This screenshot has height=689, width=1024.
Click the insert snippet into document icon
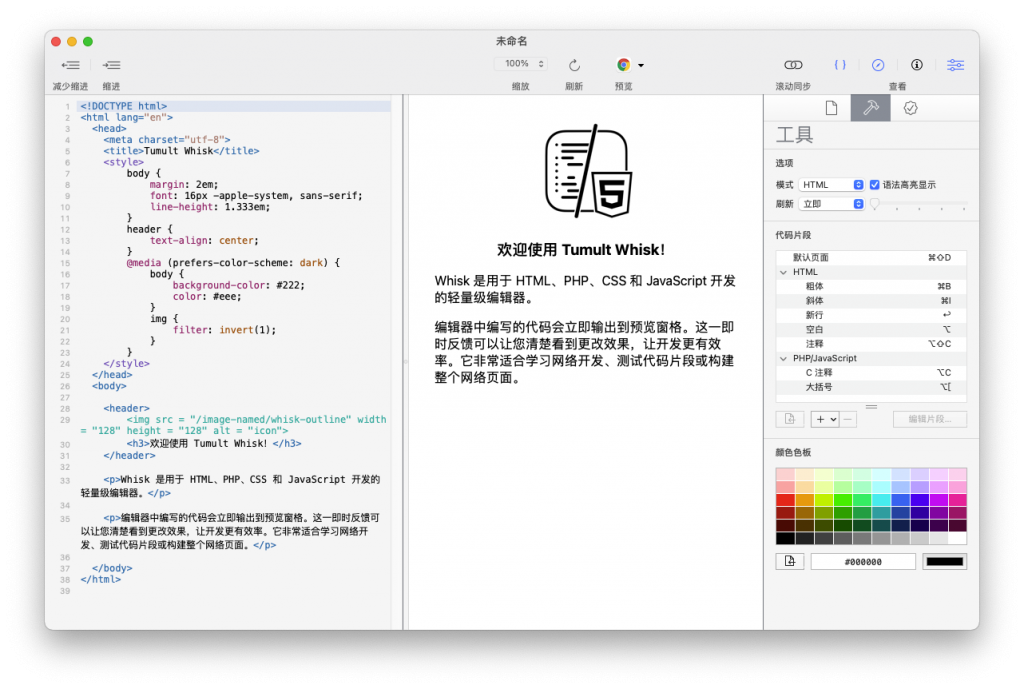790,419
